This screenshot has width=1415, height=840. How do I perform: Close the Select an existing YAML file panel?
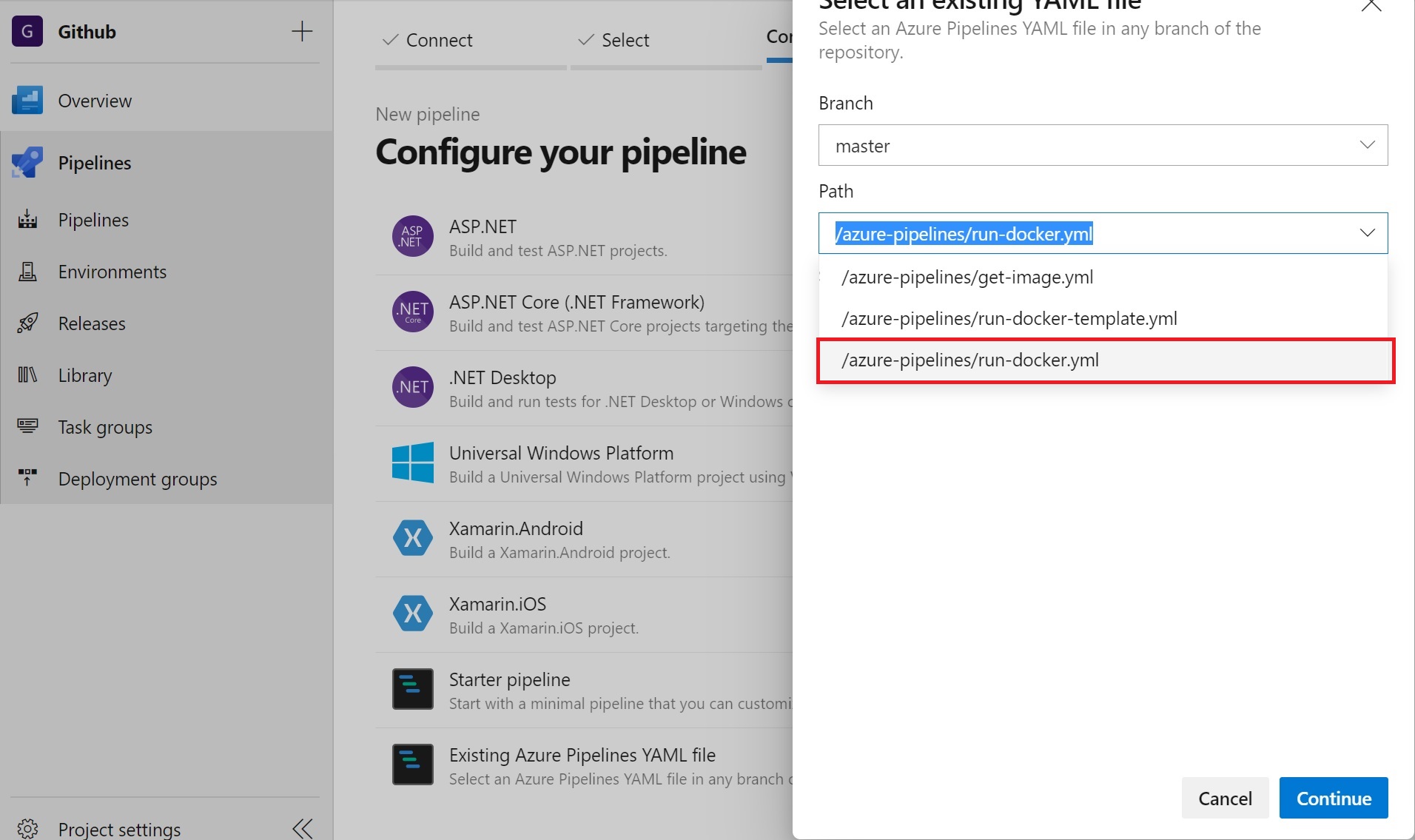pos(1371,5)
